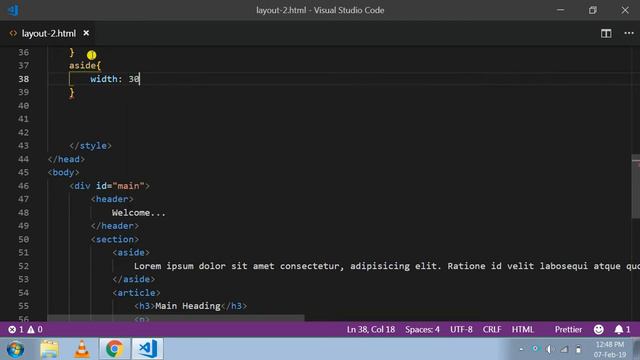
Task: Click the Visual Studio Code taskbar icon
Action: [147, 349]
